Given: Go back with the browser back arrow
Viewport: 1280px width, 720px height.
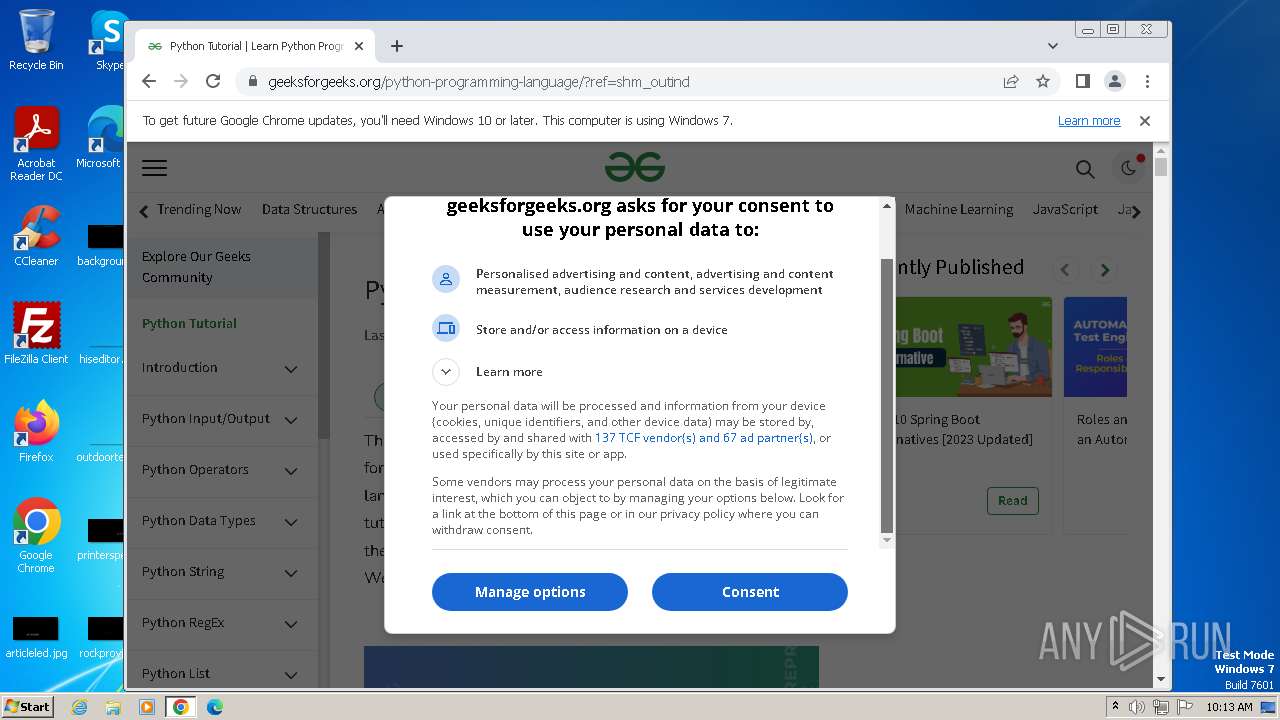Looking at the screenshot, I should point(149,82).
